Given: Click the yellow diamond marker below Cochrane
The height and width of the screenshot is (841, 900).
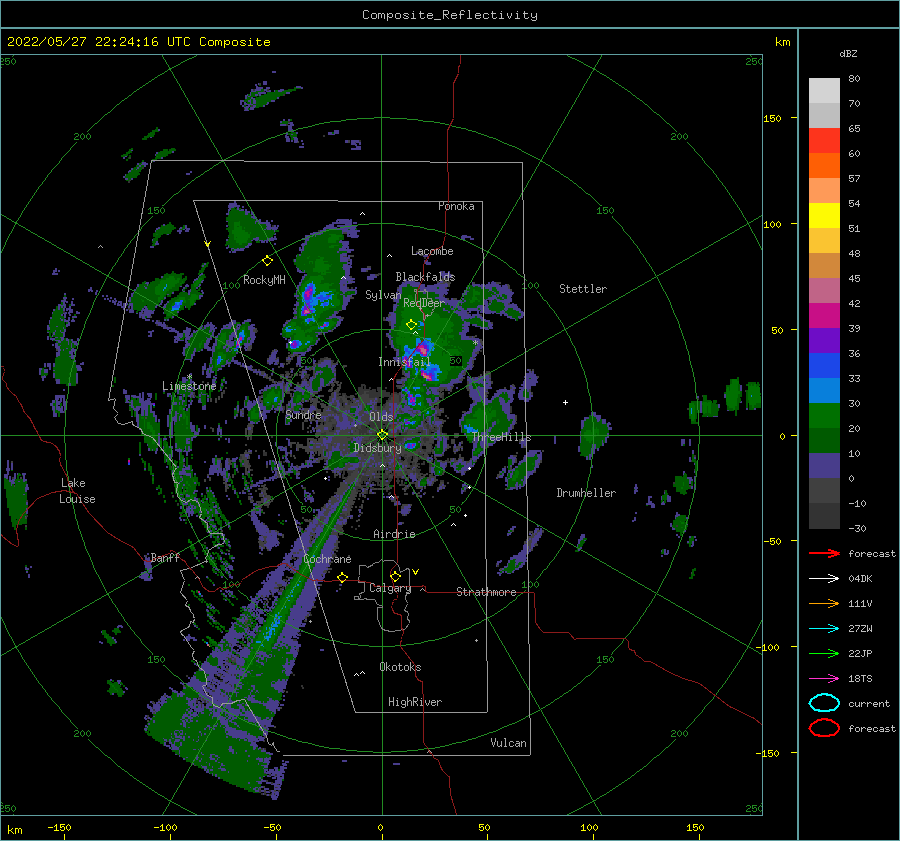Looking at the screenshot, I should click(343, 577).
